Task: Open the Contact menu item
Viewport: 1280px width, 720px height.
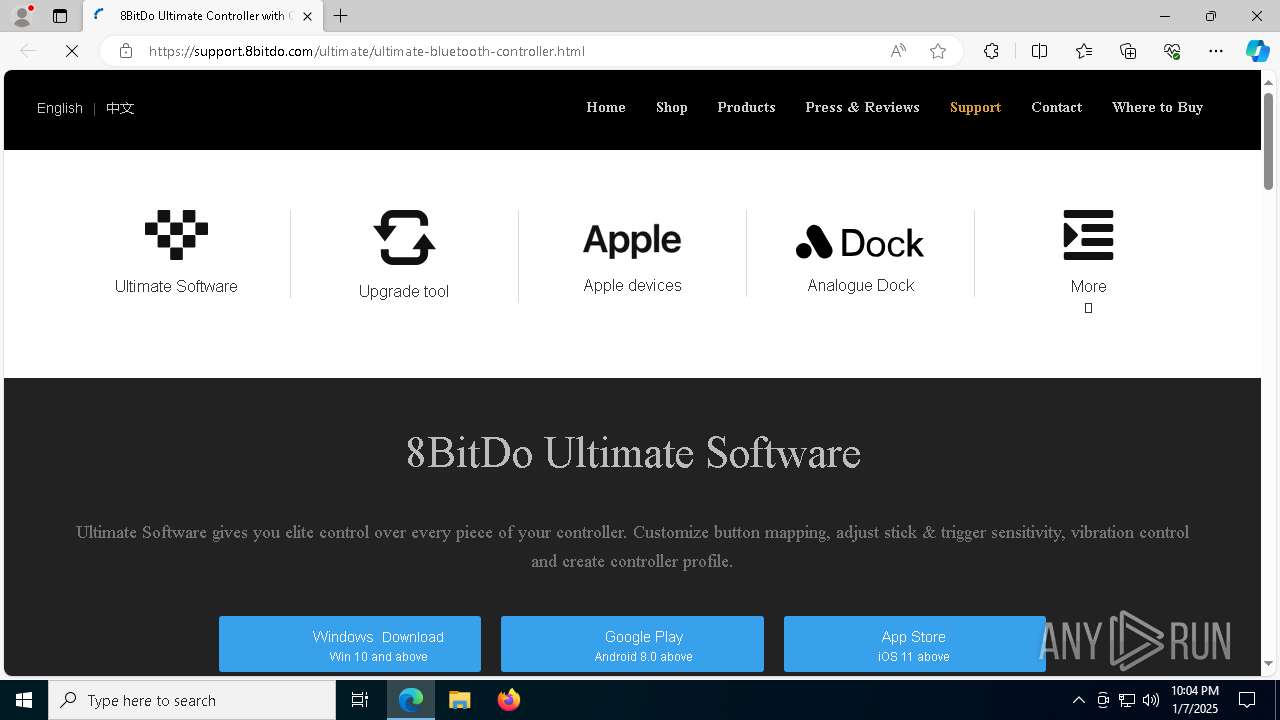Action: click(x=1056, y=107)
